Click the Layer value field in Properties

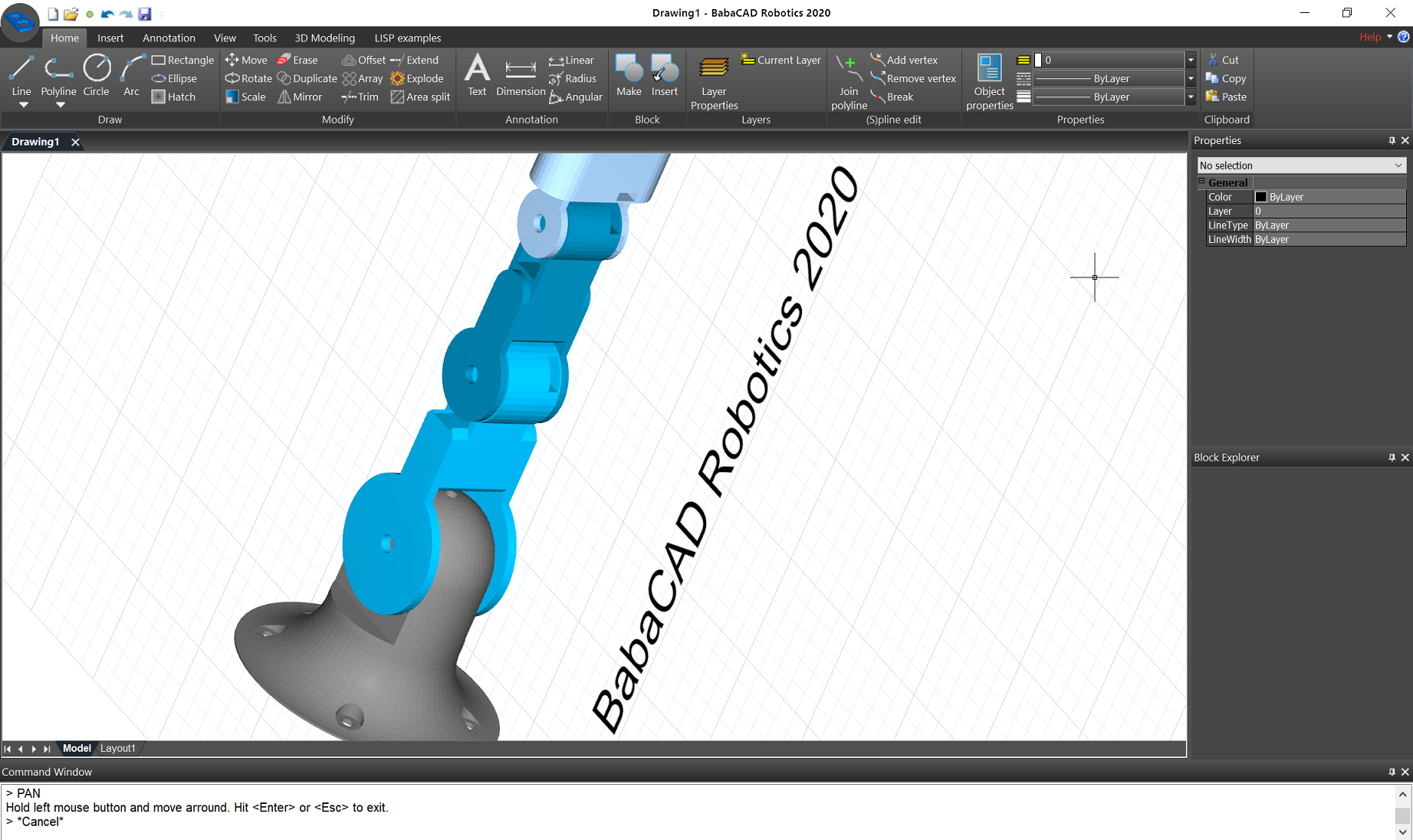click(x=1329, y=211)
